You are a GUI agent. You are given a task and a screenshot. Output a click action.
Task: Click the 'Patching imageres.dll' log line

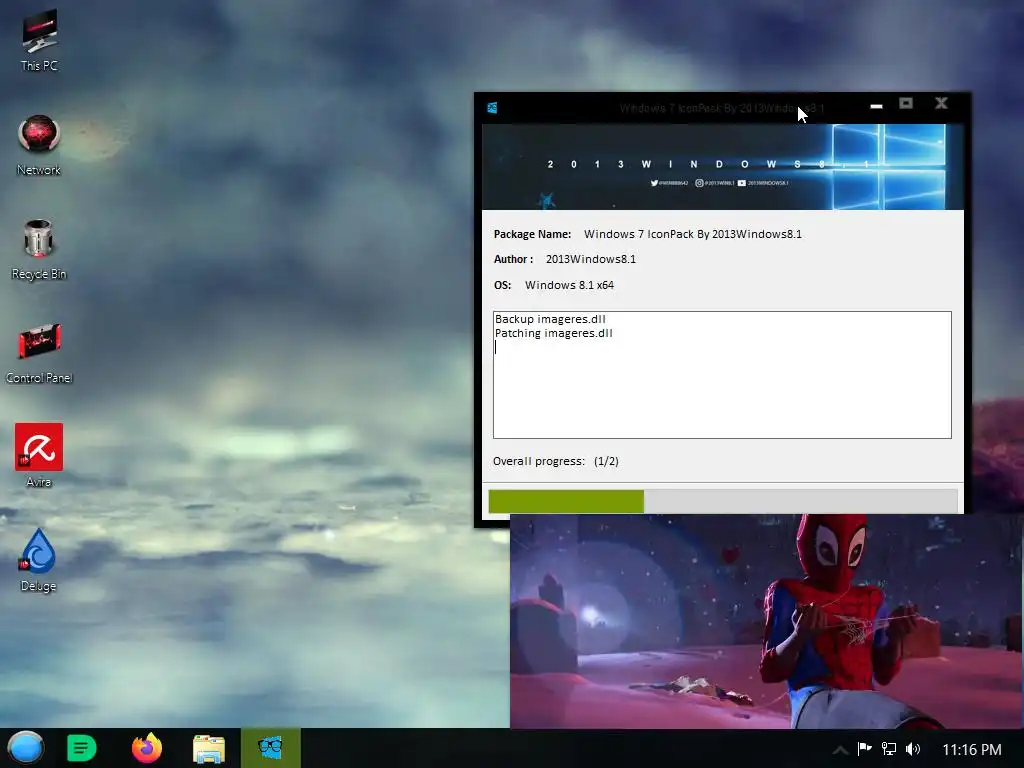point(554,333)
